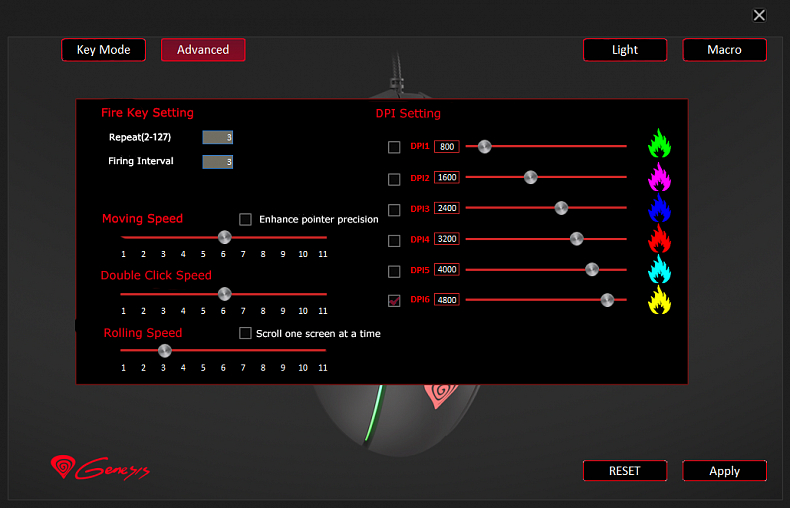The image size is (790, 508).
Task: Enable the Enhance pointer precision checkbox
Action: pyautogui.click(x=246, y=219)
